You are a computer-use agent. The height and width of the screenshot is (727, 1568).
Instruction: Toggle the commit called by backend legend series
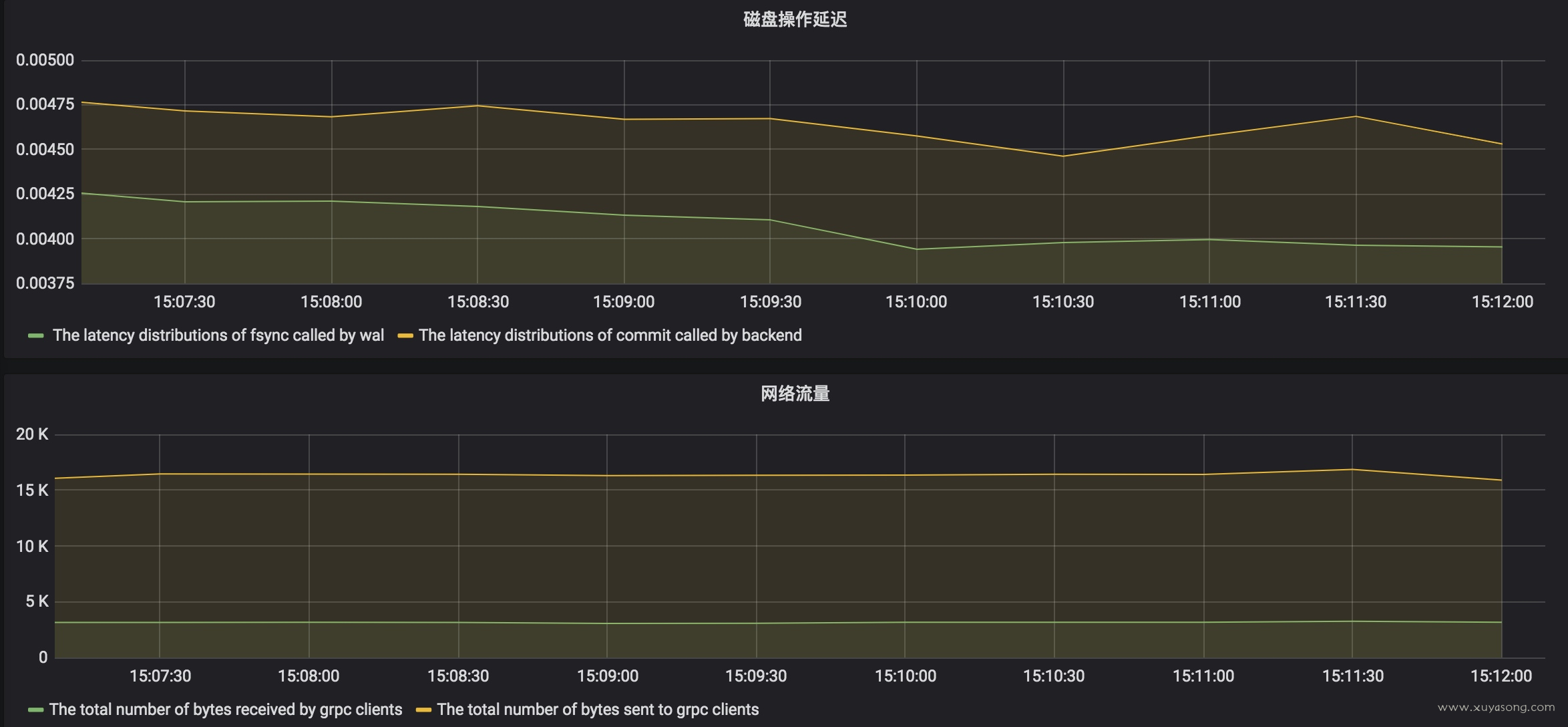[610, 335]
